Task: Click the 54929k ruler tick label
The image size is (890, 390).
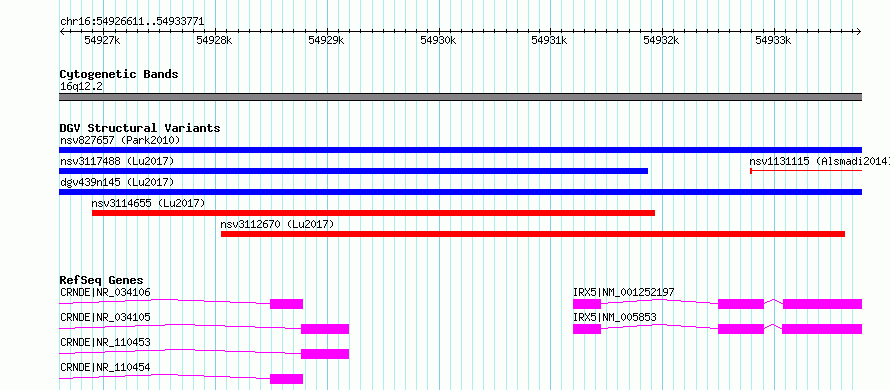Action: (326, 40)
